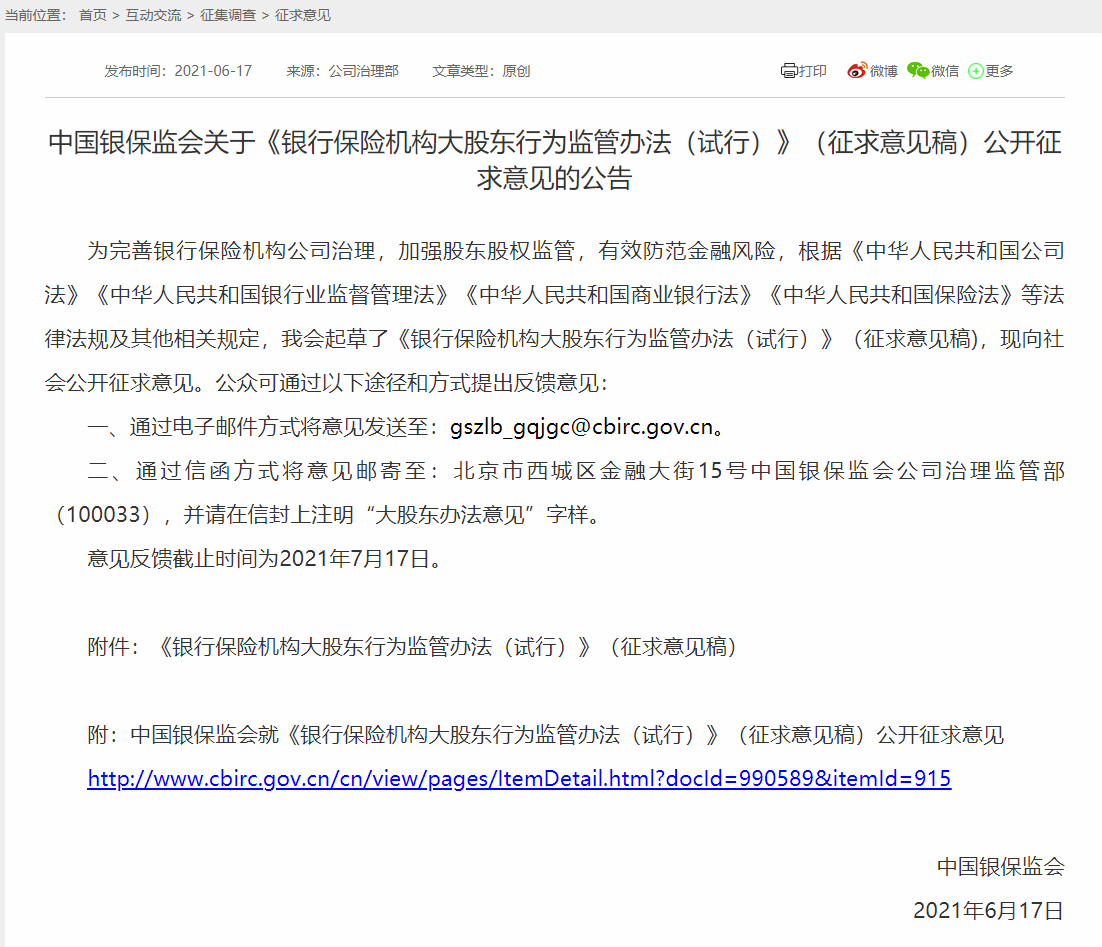Click the 中国银保监会 signature text
Screen dimensions: 1102x947
click(1000, 868)
